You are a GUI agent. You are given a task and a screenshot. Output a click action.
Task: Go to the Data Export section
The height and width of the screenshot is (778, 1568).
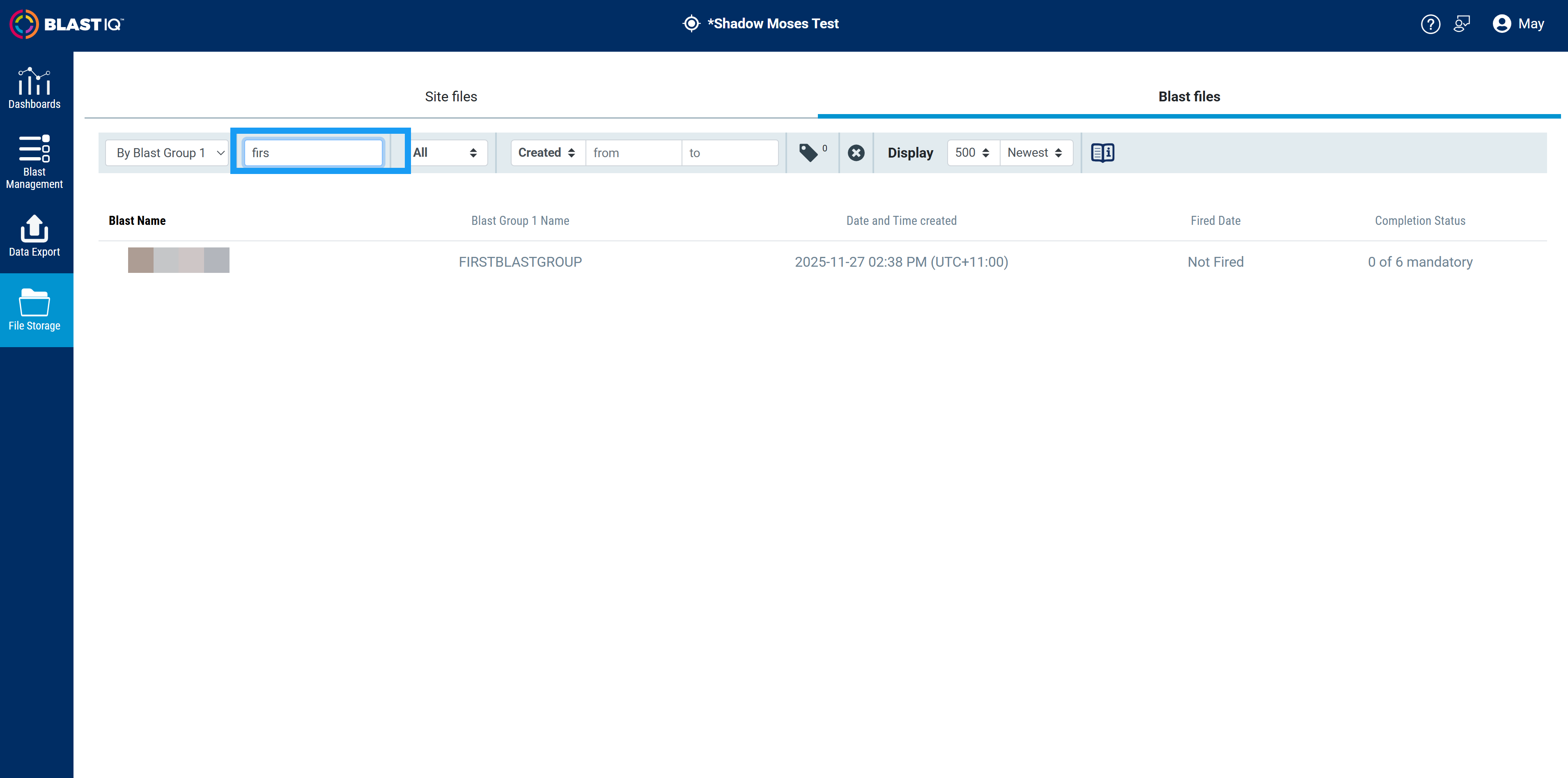coord(35,236)
